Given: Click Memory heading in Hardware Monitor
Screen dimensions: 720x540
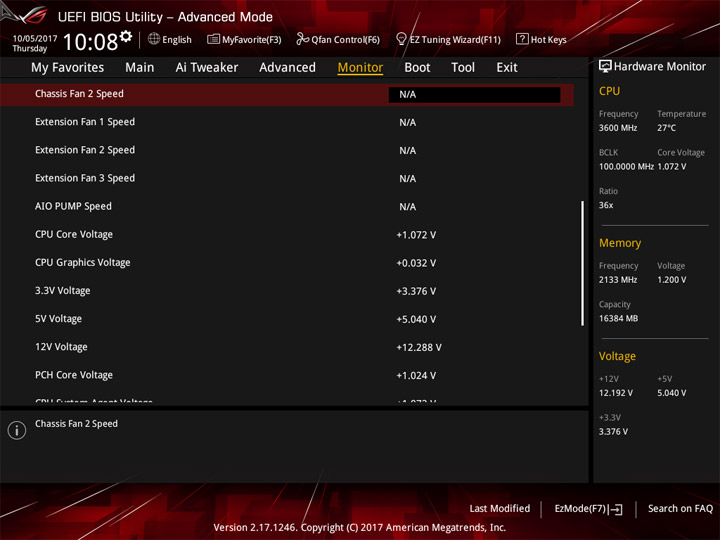Looking at the screenshot, I should tap(620, 243).
